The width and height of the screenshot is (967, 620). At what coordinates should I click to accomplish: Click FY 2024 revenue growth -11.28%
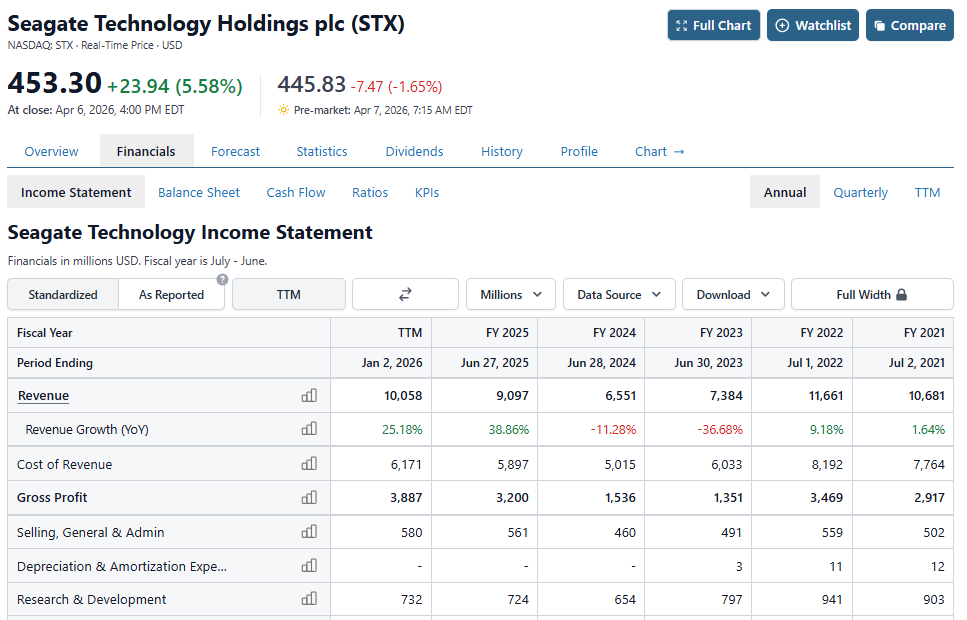coord(613,429)
